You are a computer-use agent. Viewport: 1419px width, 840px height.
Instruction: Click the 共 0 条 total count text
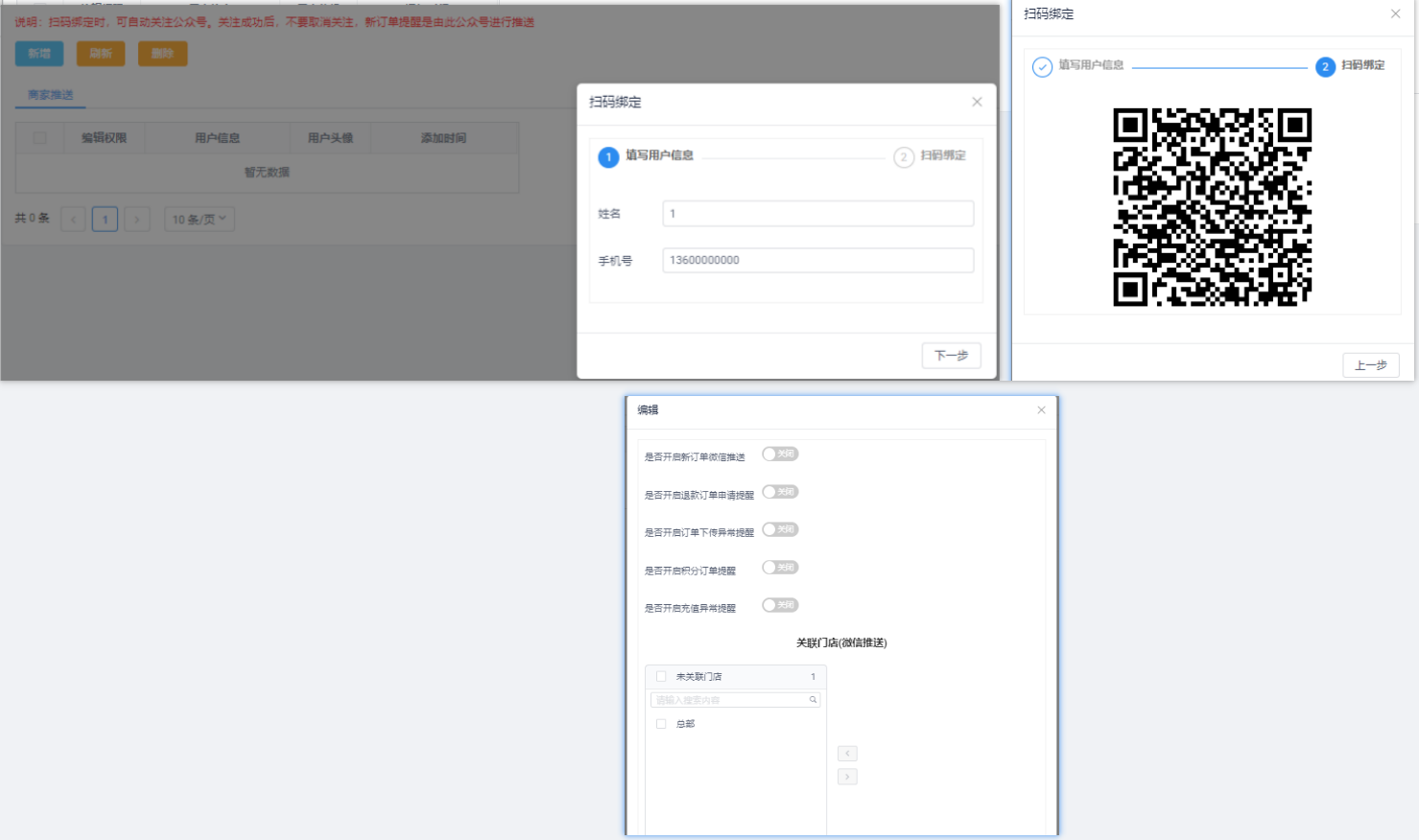(x=32, y=219)
